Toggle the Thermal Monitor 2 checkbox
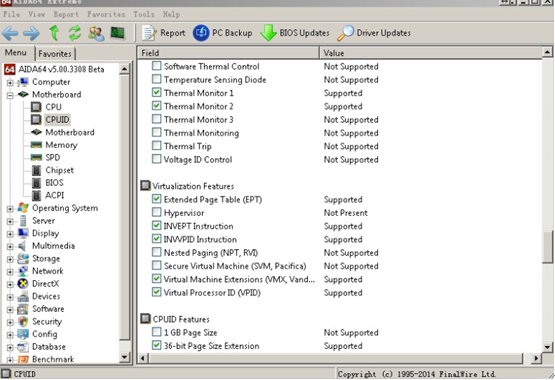 coord(156,105)
